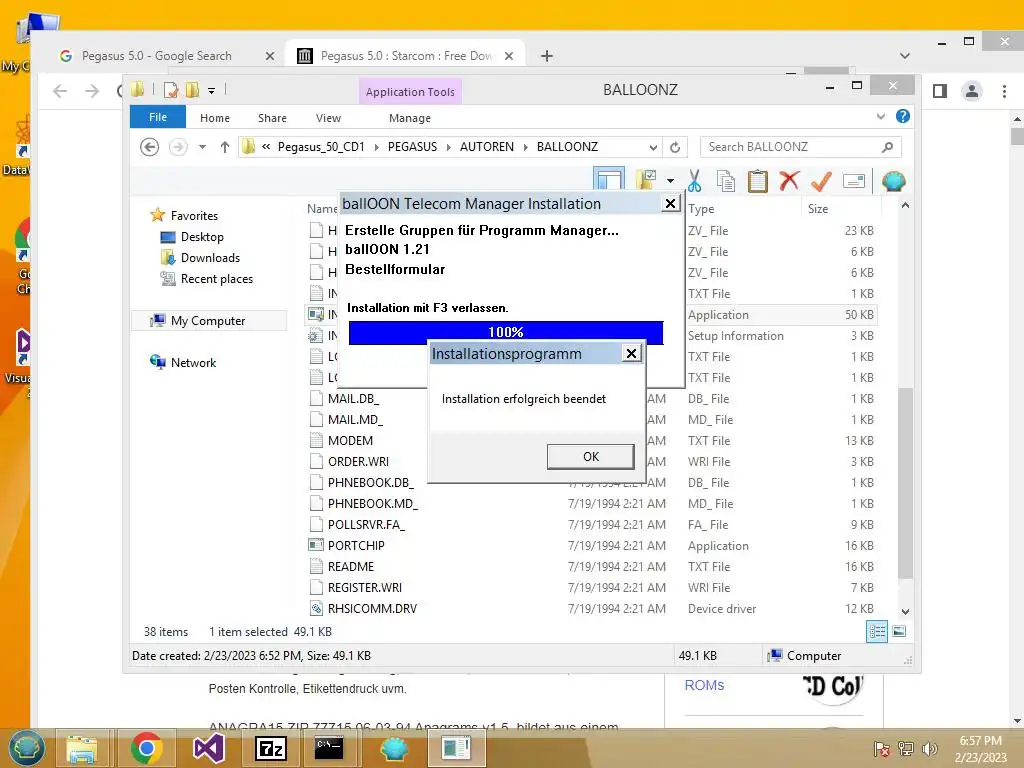Expand the address bar history dropdown
This screenshot has height=768, width=1024.
click(x=652, y=148)
